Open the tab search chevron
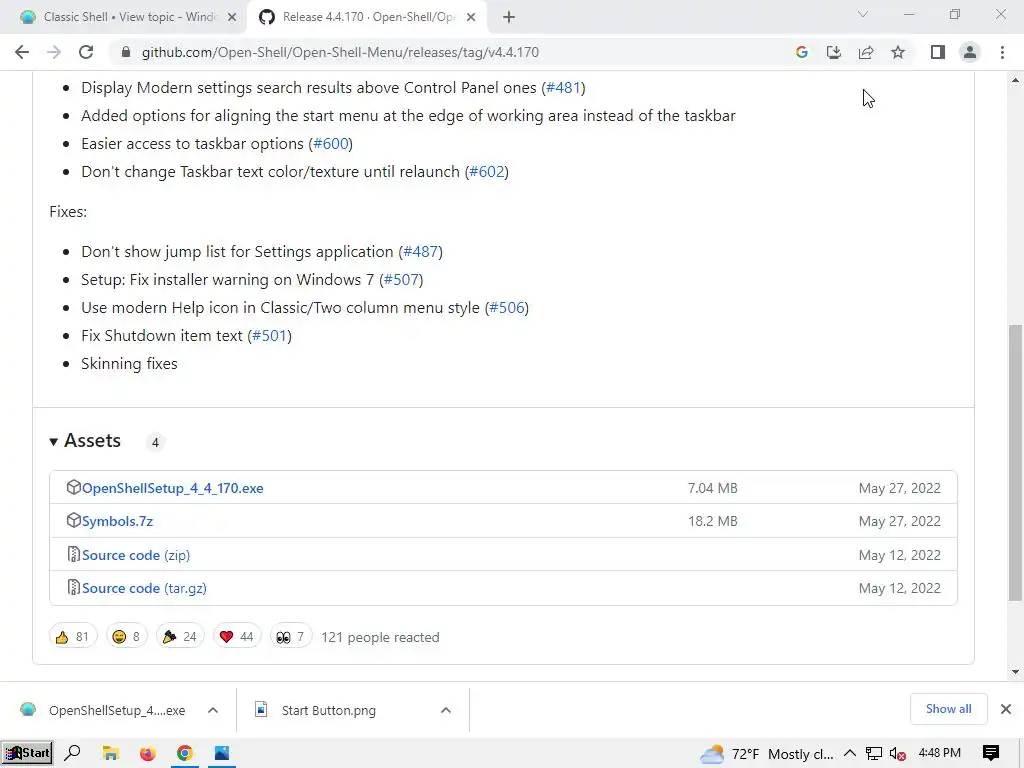This screenshot has height=768, width=1024. pyautogui.click(x=863, y=14)
